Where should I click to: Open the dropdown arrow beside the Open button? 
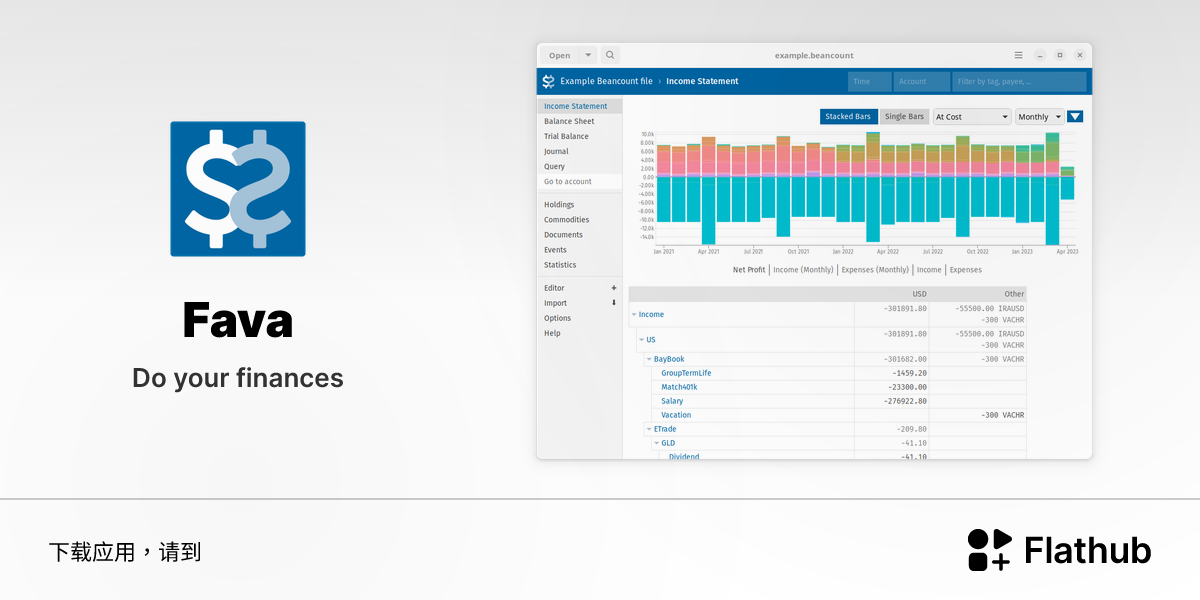588,55
